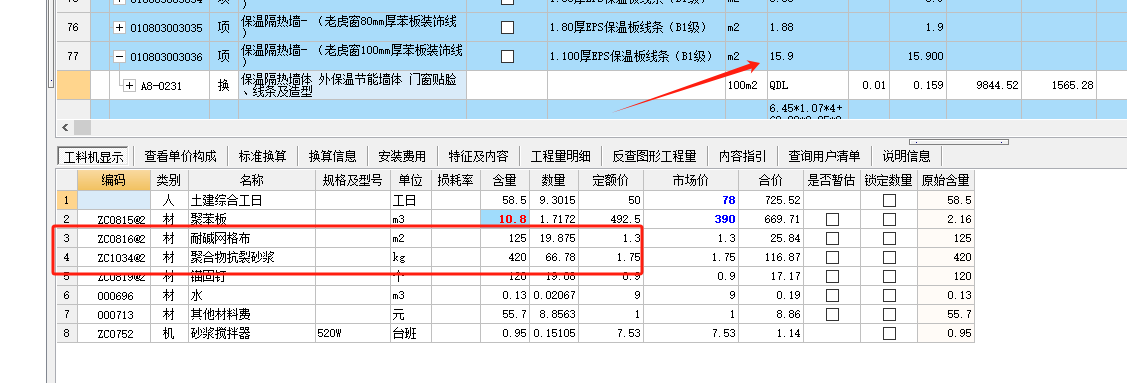1127x383 pixels.
Task: Enable 是否暂估 for 耐碱网格布 row
Action: coord(832,238)
